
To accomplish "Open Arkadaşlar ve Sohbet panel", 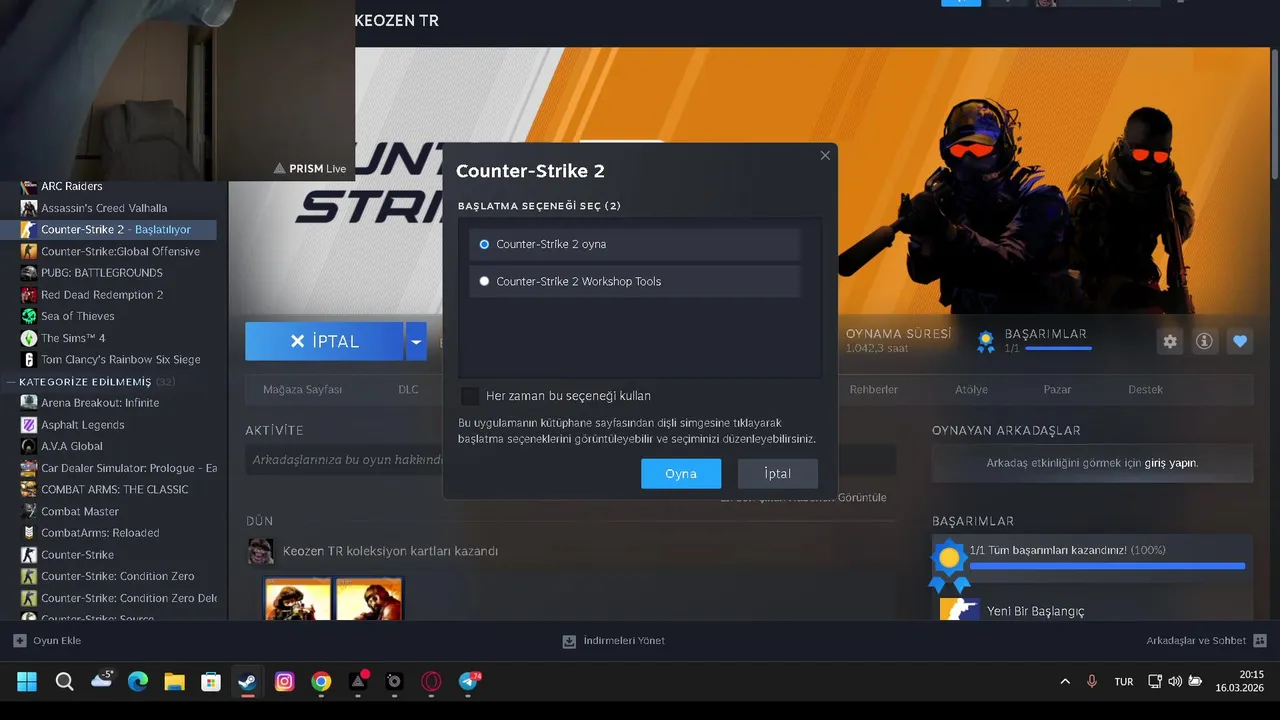I will [1206, 640].
